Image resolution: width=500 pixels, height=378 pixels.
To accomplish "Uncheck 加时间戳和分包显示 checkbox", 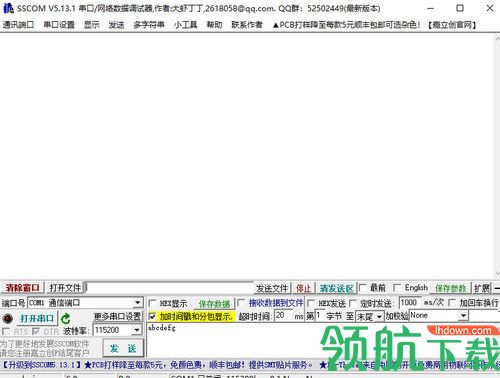I will (x=152, y=316).
